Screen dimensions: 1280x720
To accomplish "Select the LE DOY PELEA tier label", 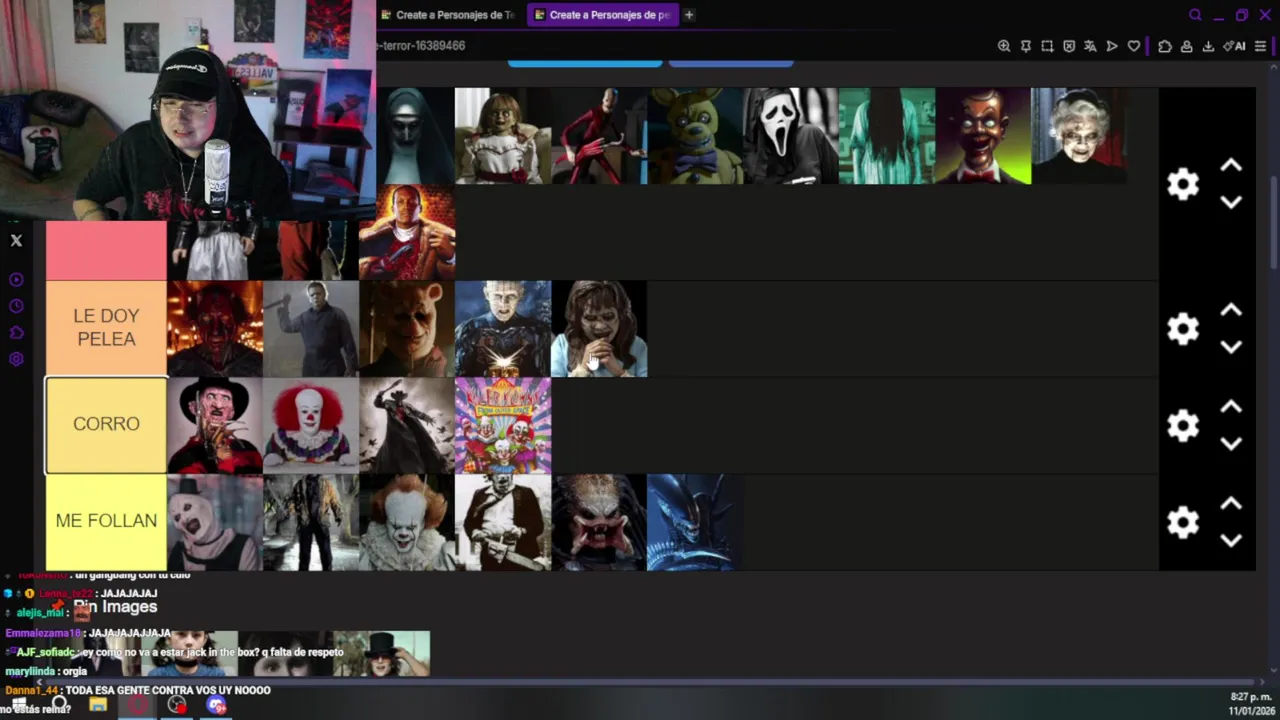I will [x=106, y=328].
